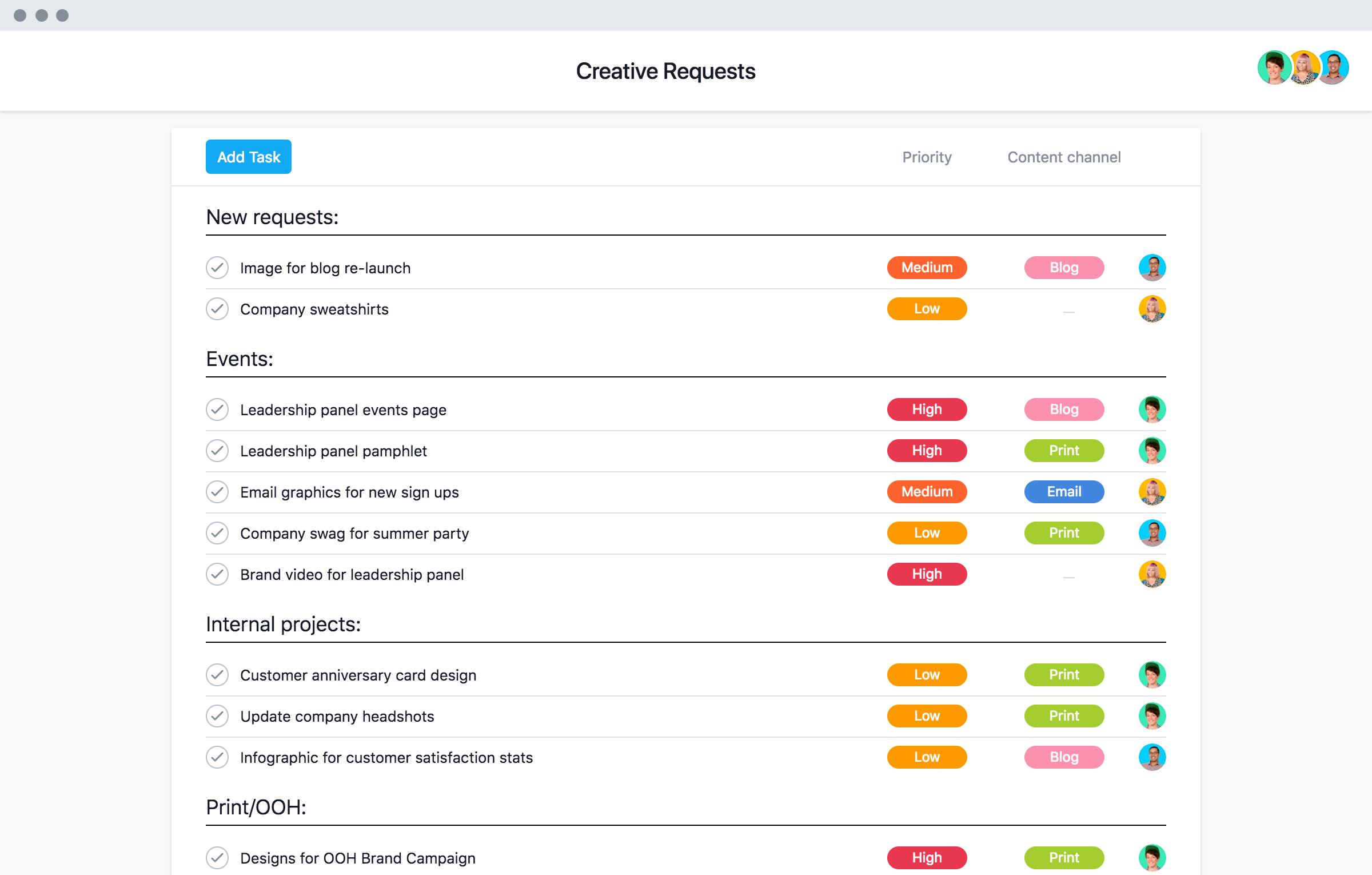Toggle checkbox for Company sweatshirts

217,308
